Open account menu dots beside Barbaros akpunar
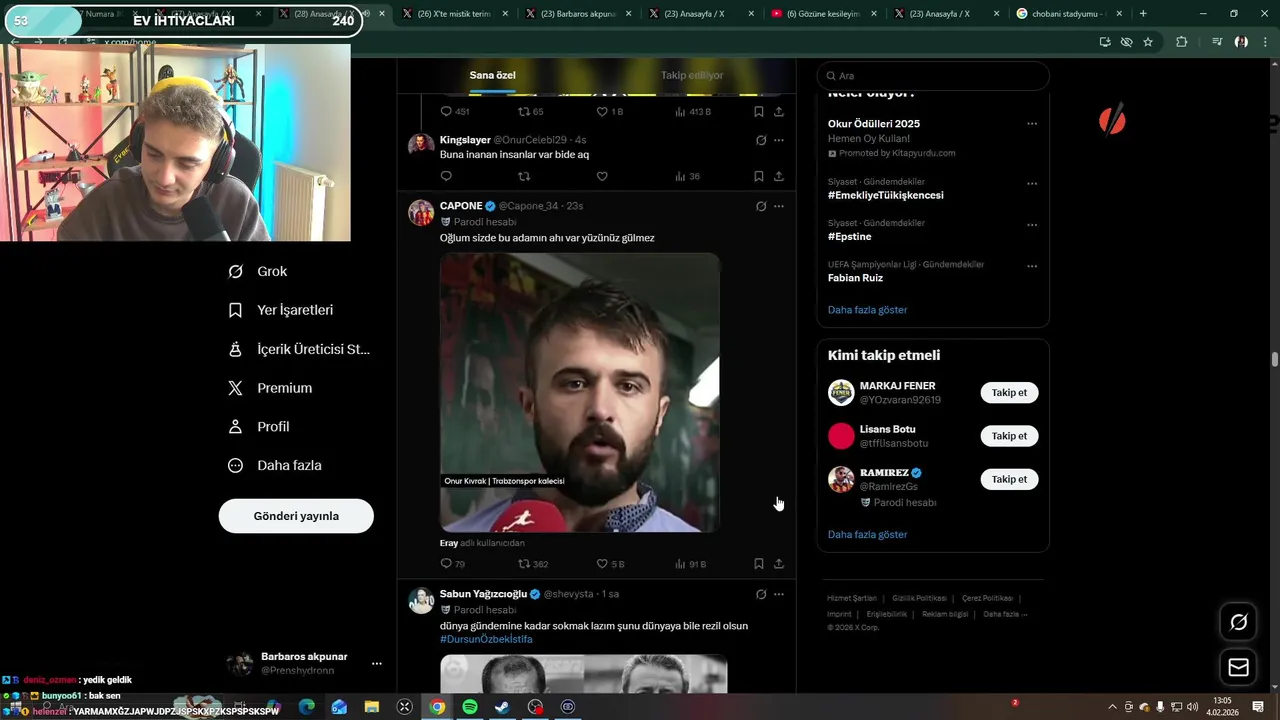The width and height of the screenshot is (1280, 720). tap(377, 663)
